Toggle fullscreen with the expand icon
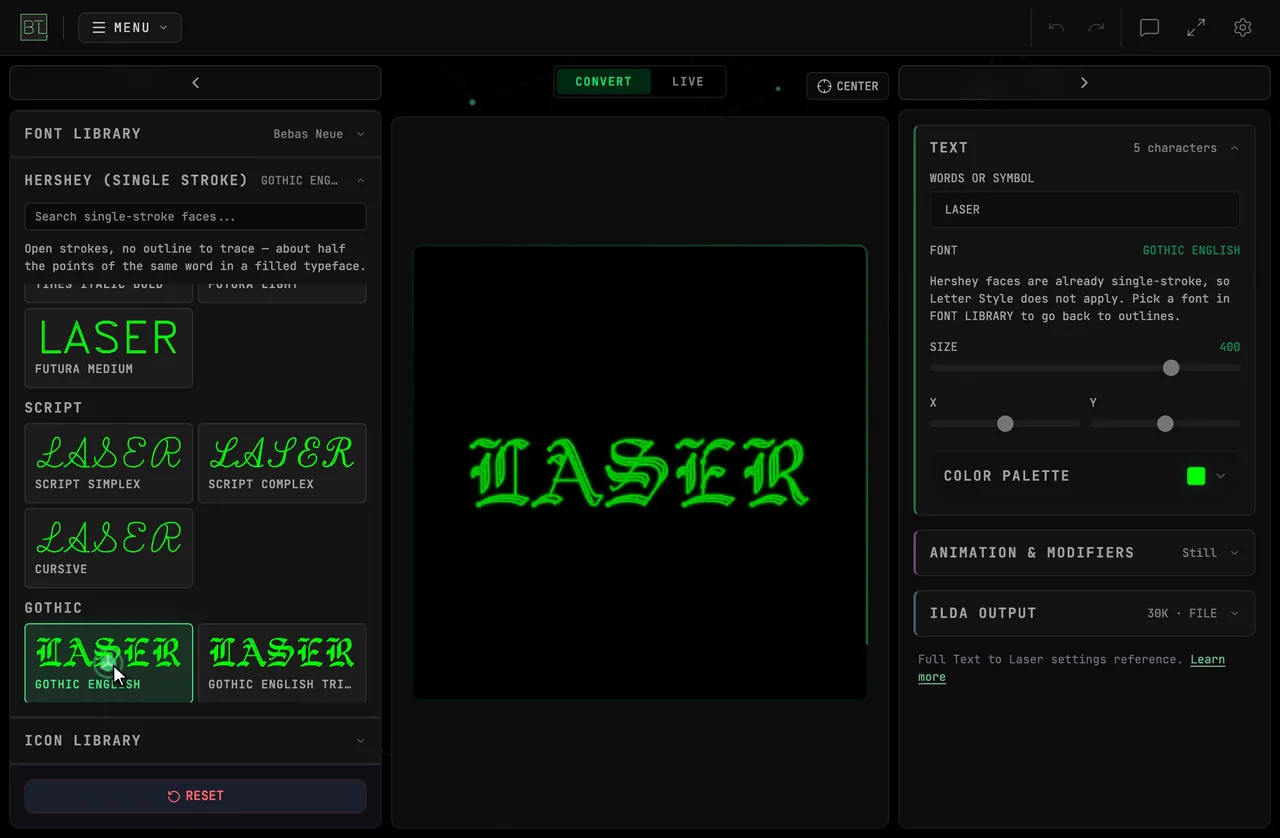The image size is (1280, 838). click(1196, 28)
